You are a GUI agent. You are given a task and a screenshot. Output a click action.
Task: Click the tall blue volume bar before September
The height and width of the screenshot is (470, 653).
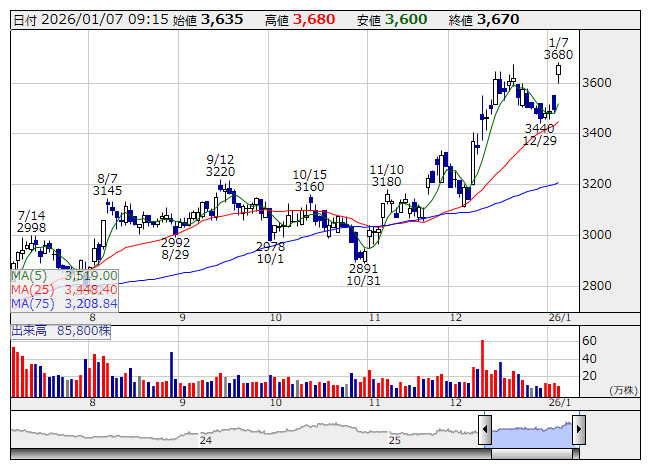coord(171,374)
